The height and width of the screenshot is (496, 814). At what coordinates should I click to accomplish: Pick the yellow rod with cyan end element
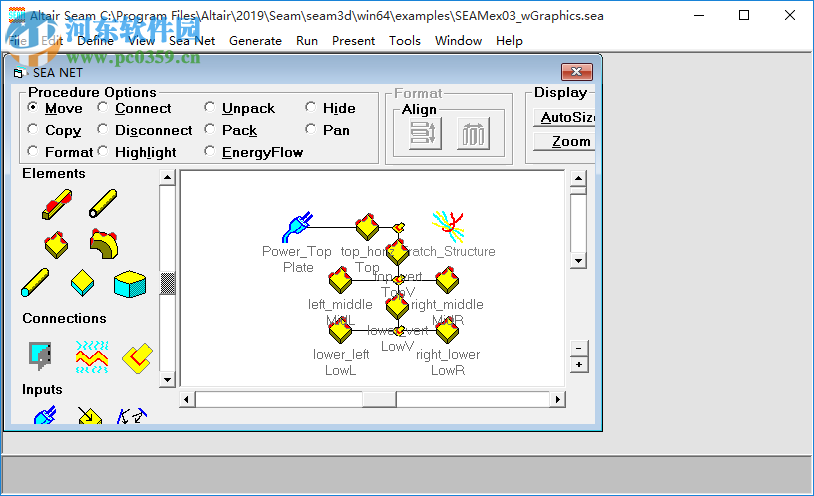coord(35,283)
